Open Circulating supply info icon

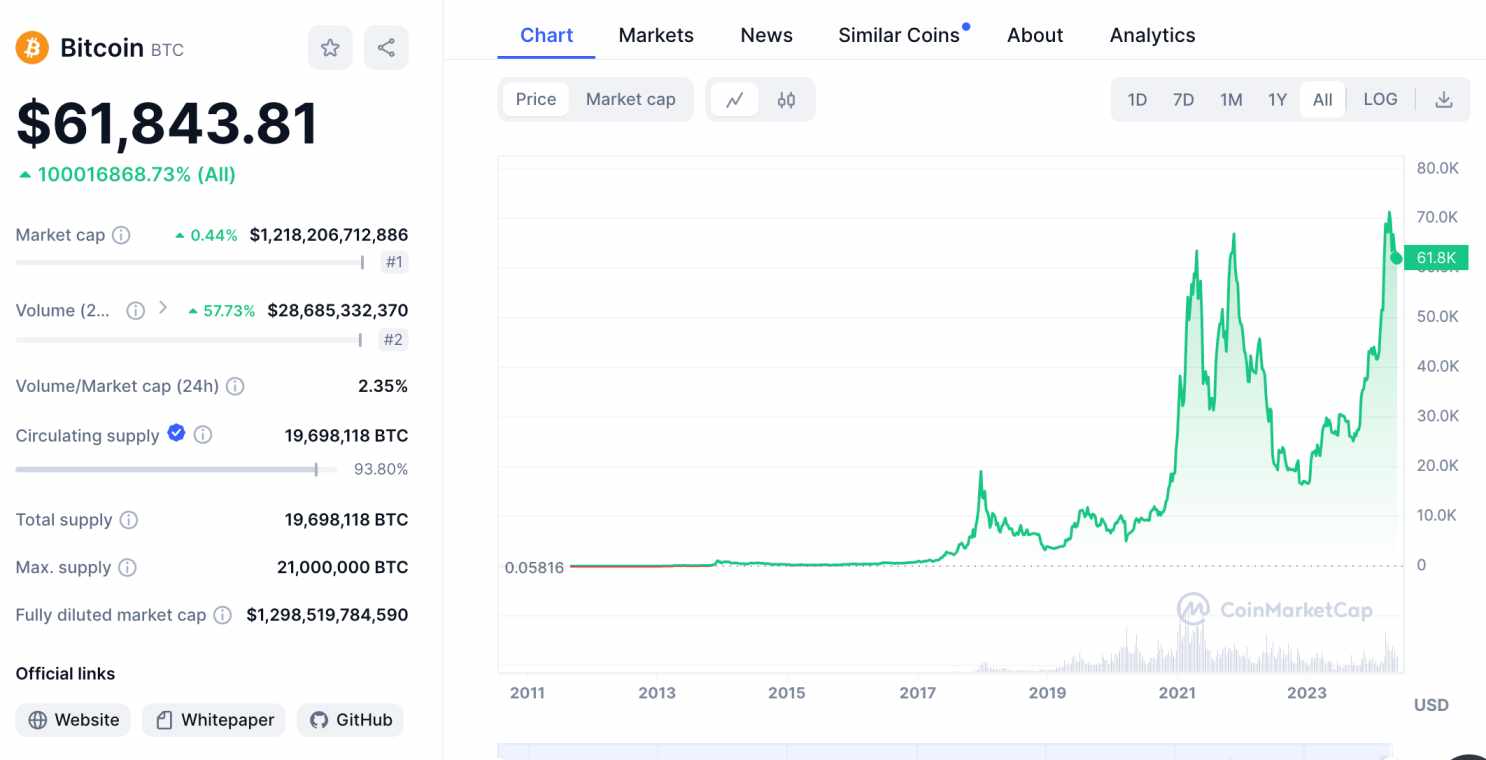(203, 435)
